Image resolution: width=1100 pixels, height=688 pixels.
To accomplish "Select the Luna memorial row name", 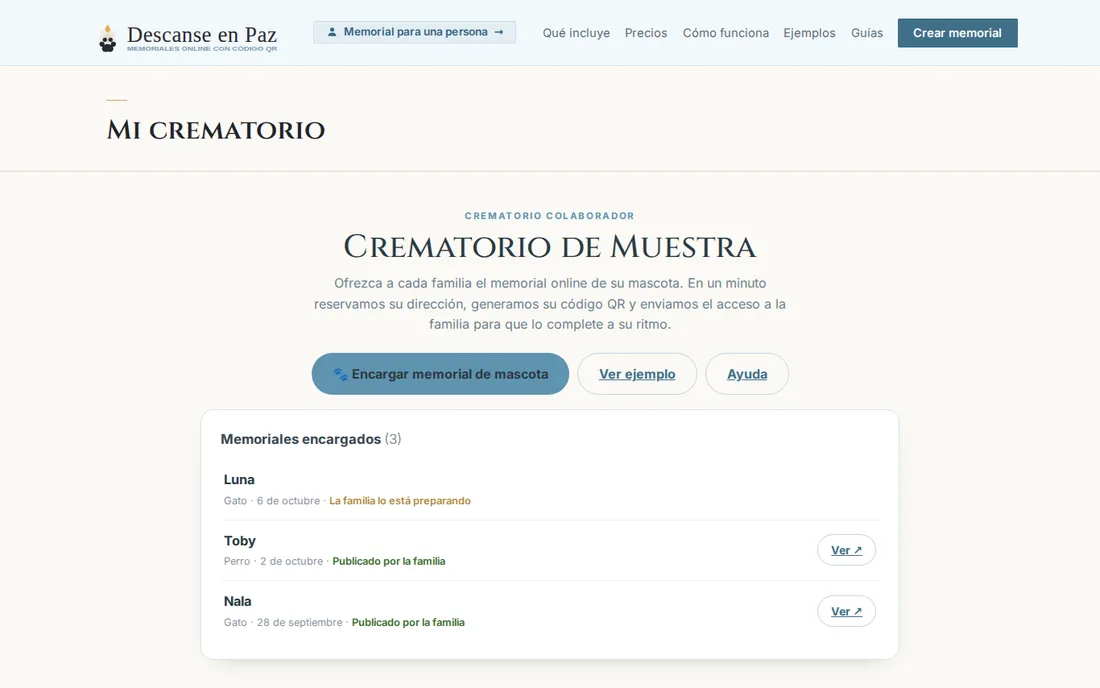I will (239, 480).
